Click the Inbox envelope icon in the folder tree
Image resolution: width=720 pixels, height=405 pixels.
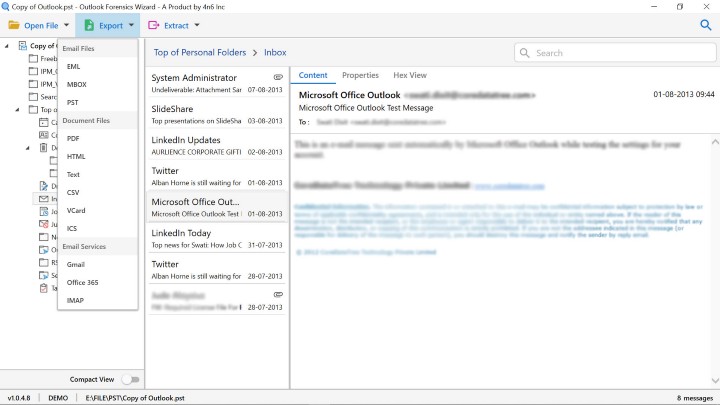click(44, 198)
